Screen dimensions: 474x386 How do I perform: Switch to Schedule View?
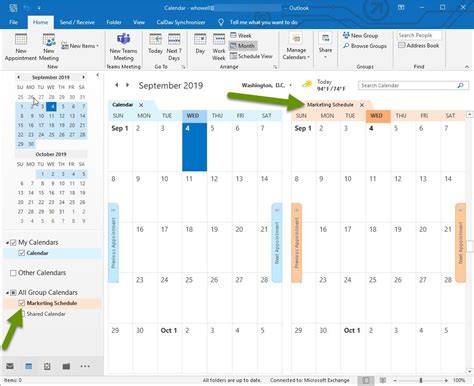[251, 56]
